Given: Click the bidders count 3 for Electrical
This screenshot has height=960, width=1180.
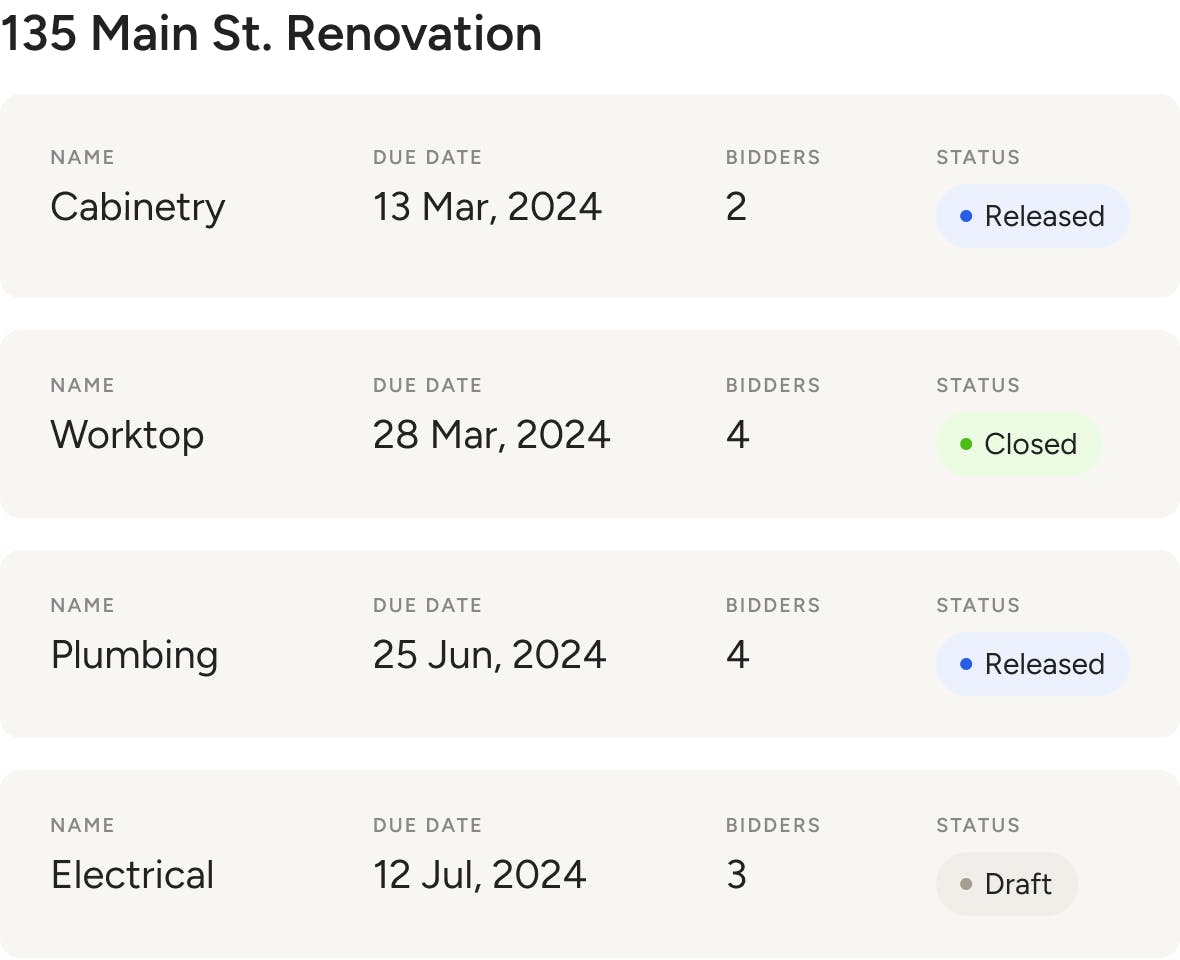Looking at the screenshot, I should (737, 874).
